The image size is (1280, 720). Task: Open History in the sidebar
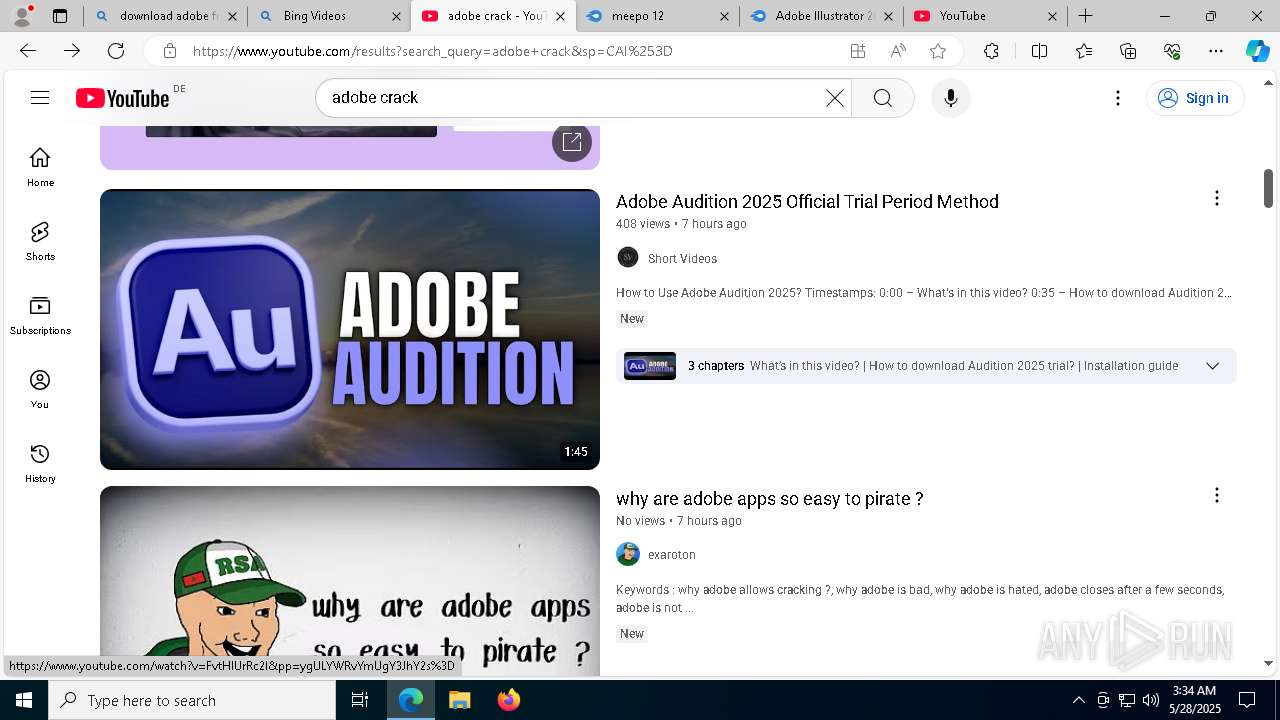tap(40, 463)
